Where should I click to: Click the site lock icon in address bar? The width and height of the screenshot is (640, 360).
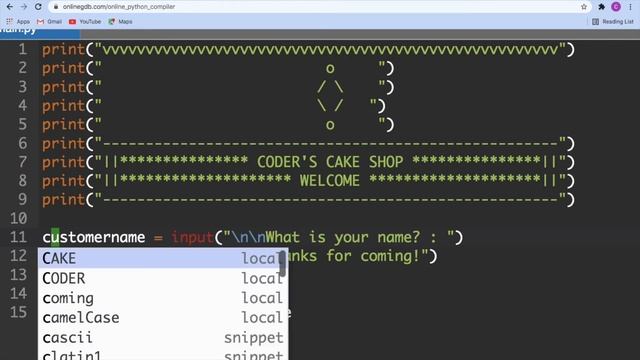[x=56, y=7]
